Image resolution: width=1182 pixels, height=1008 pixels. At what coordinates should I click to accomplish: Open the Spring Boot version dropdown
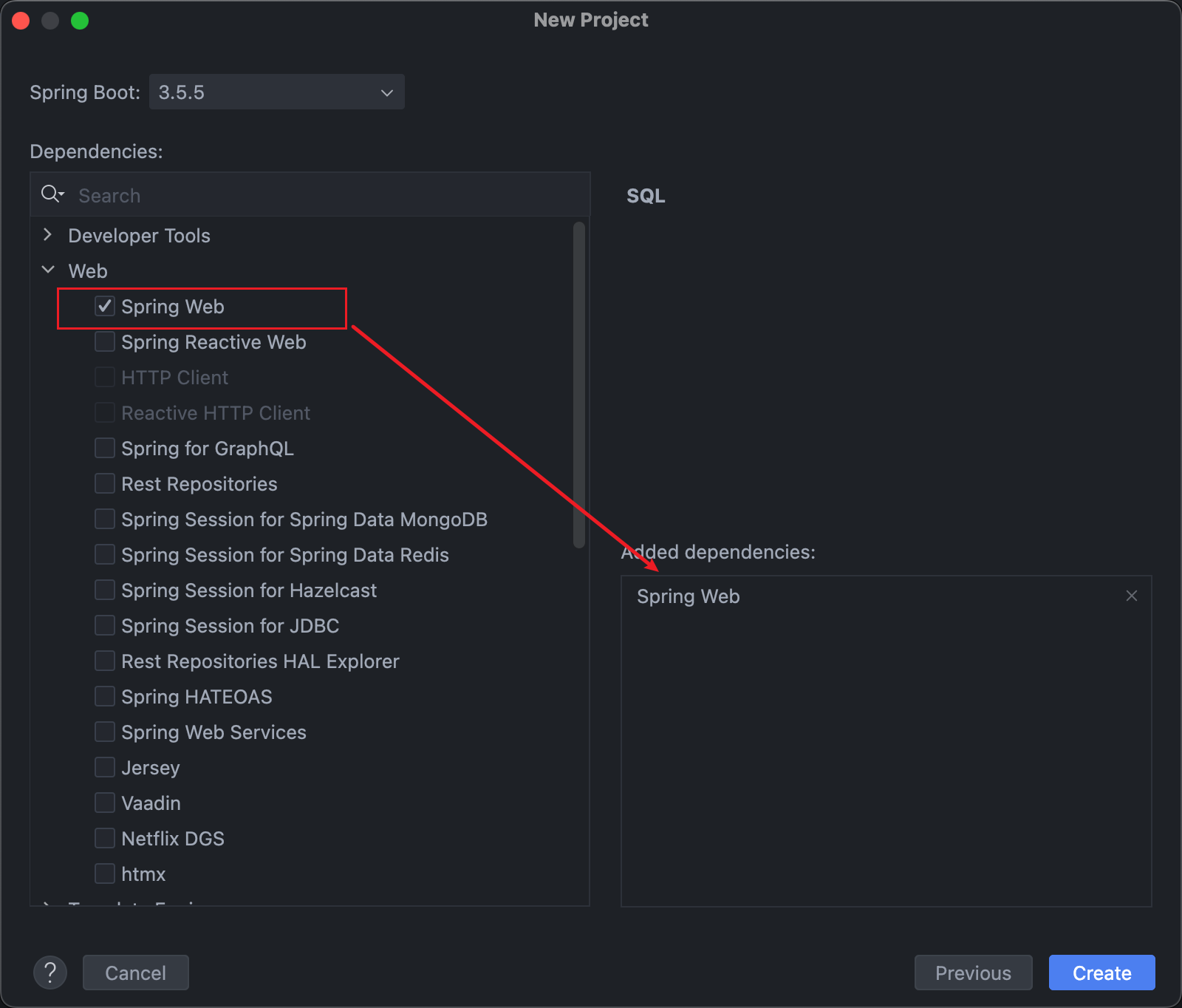(276, 92)
